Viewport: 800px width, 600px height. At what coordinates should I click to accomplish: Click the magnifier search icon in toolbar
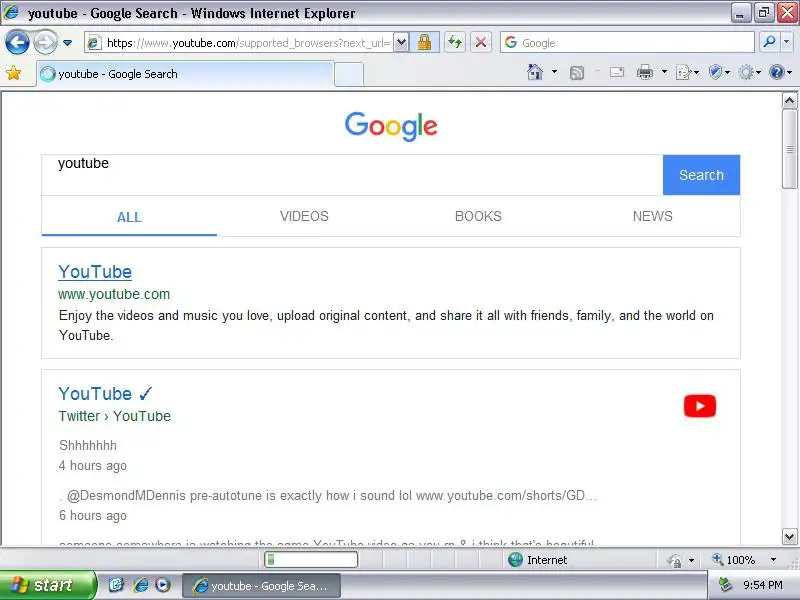click(x=769, y=42)
